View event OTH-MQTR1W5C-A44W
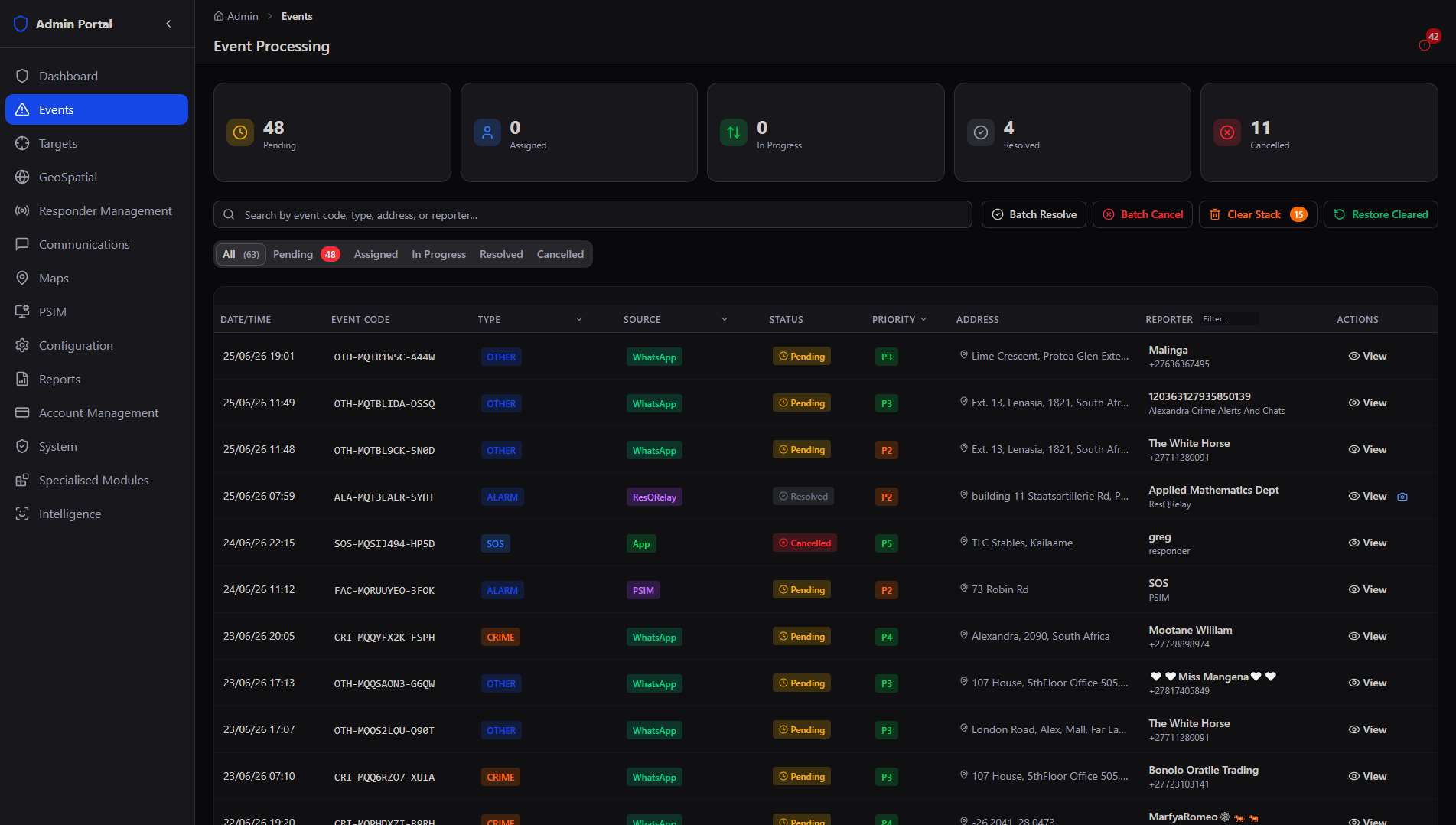This screenshot has height=825, width=1456. tap(1367, 356)
